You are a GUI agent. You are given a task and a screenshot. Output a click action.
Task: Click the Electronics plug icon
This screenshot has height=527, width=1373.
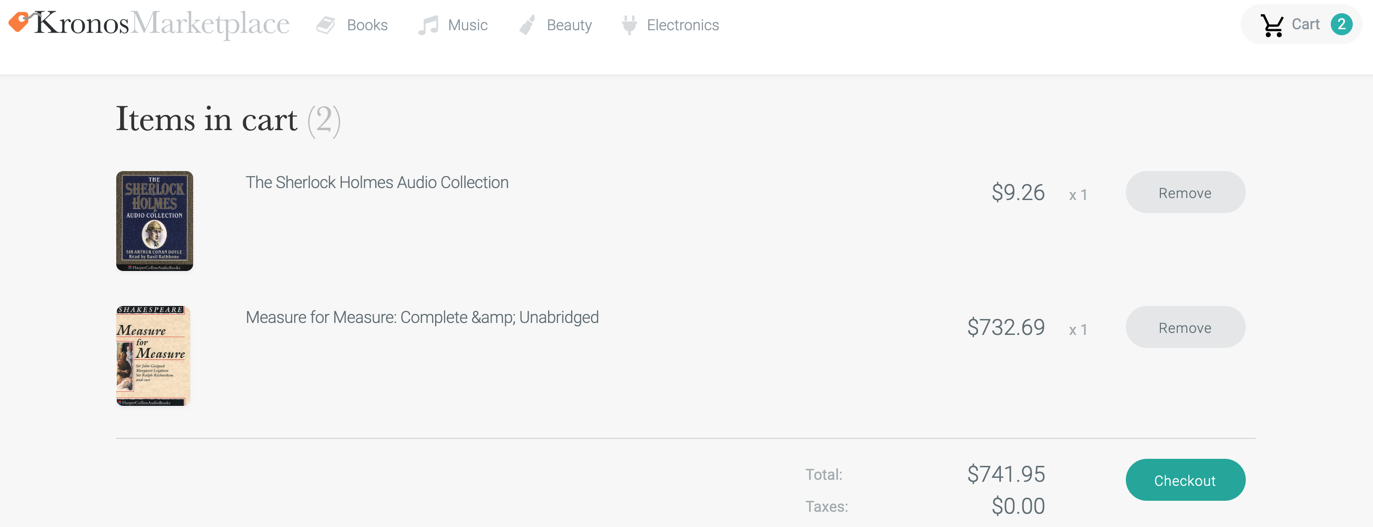pos(629,25)
